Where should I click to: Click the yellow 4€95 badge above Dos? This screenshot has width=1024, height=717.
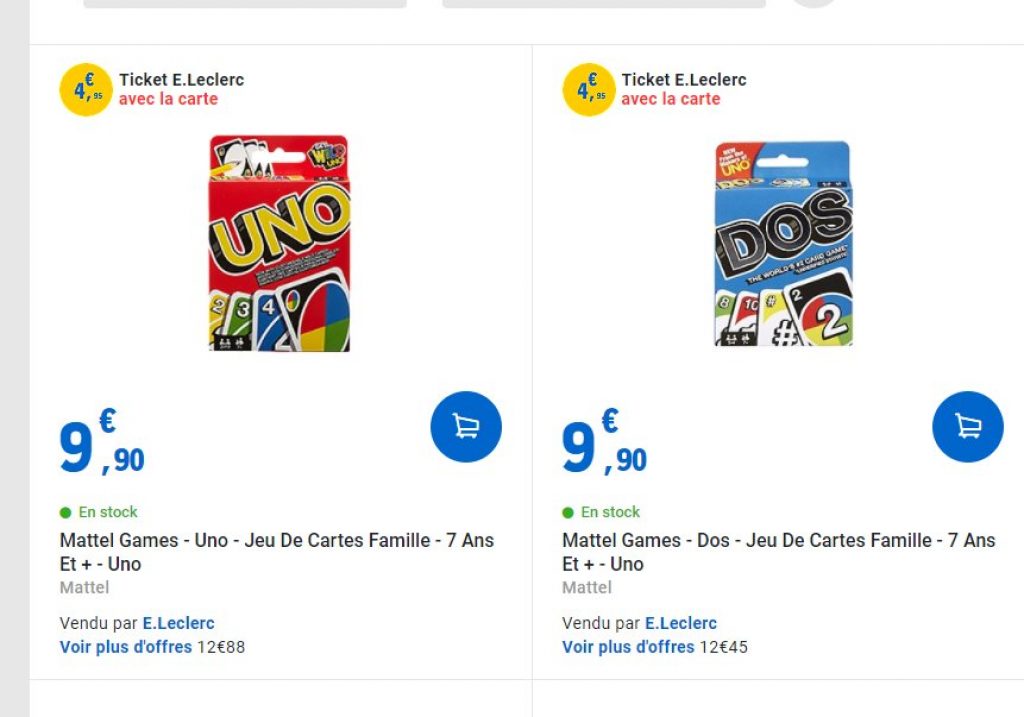588,90
